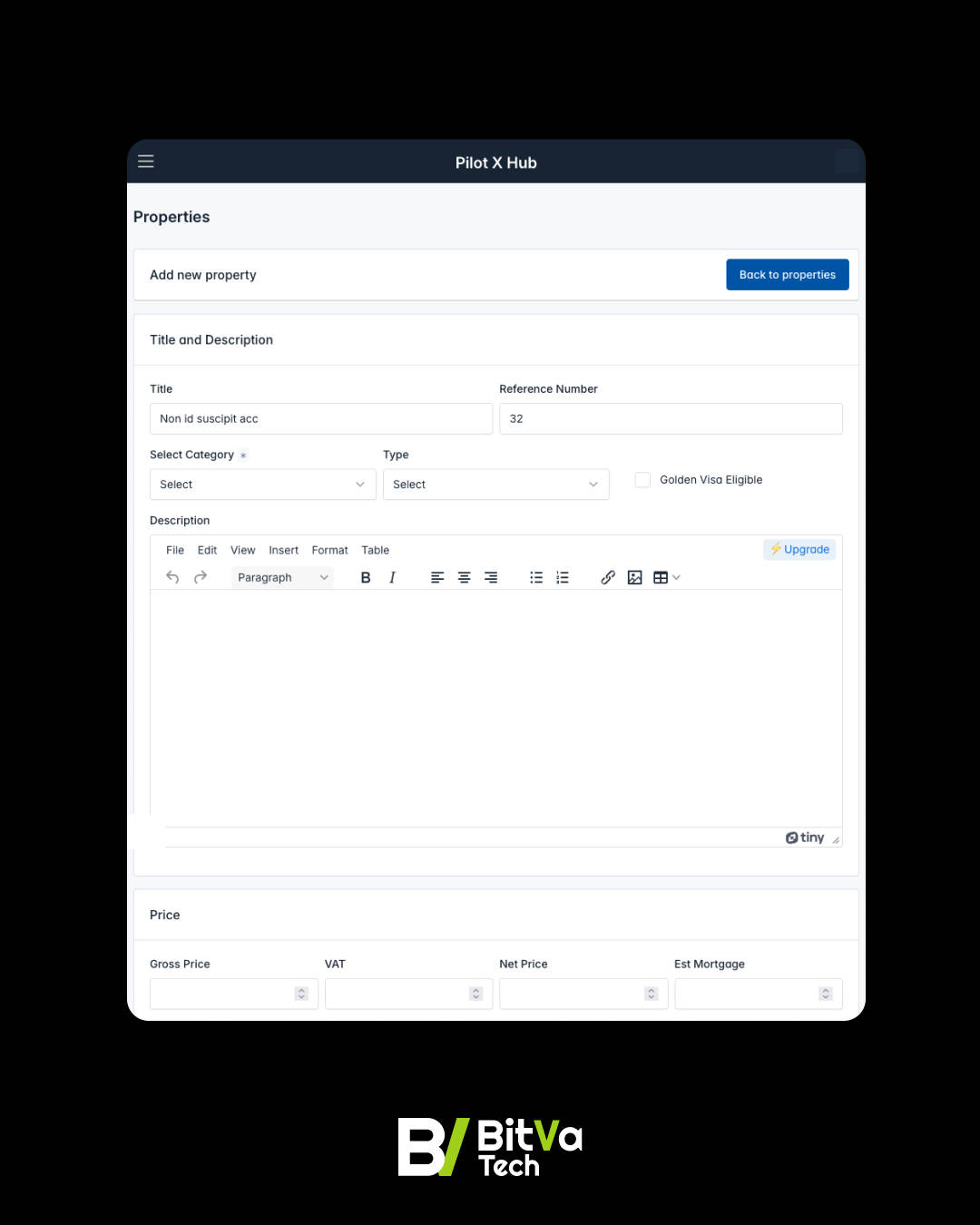Open the Insert menu in editor
Viewport: 980px width, 1225px height.
283,550
